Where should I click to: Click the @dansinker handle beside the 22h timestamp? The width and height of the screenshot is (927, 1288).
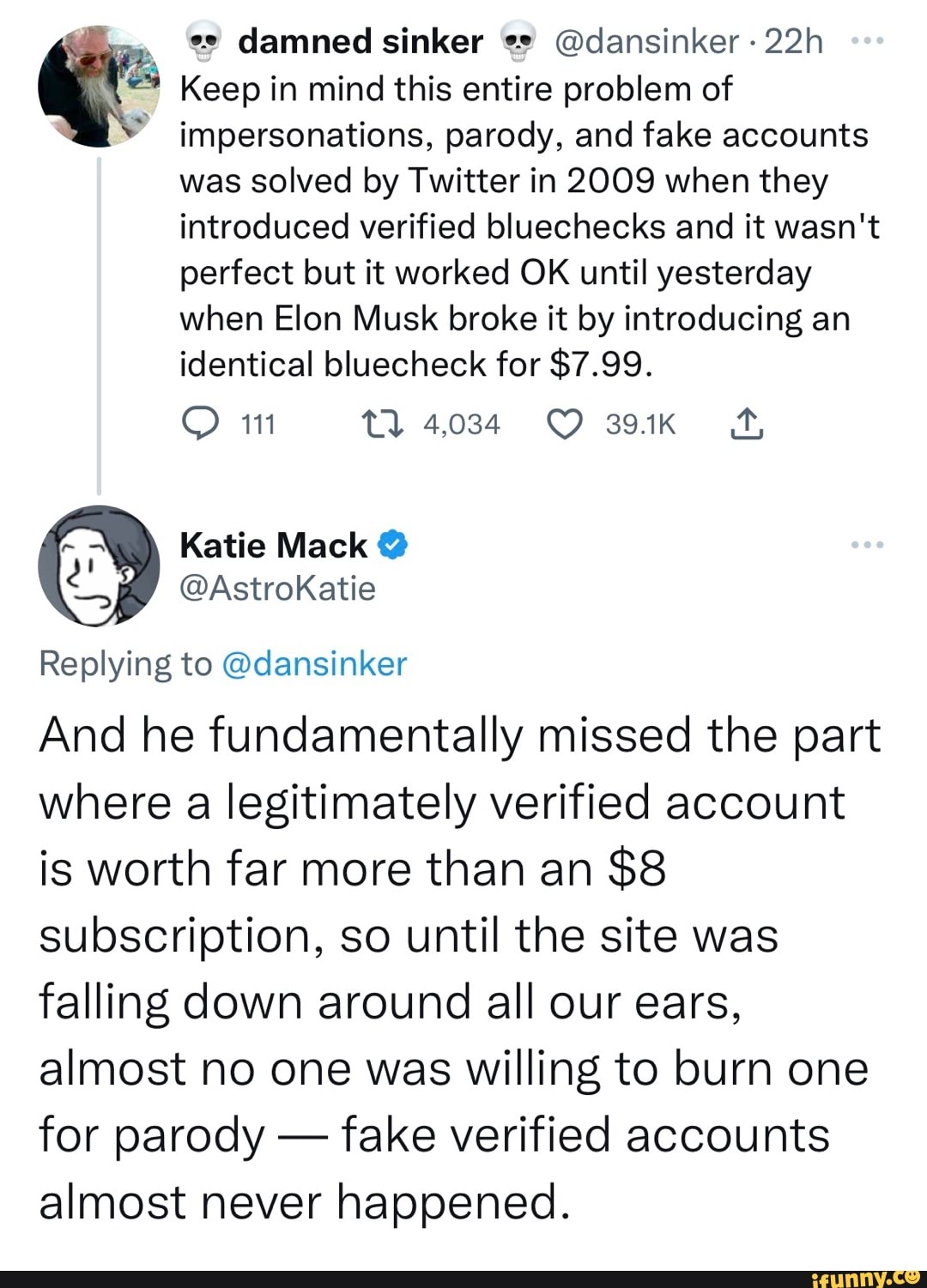tap(647, 41)
